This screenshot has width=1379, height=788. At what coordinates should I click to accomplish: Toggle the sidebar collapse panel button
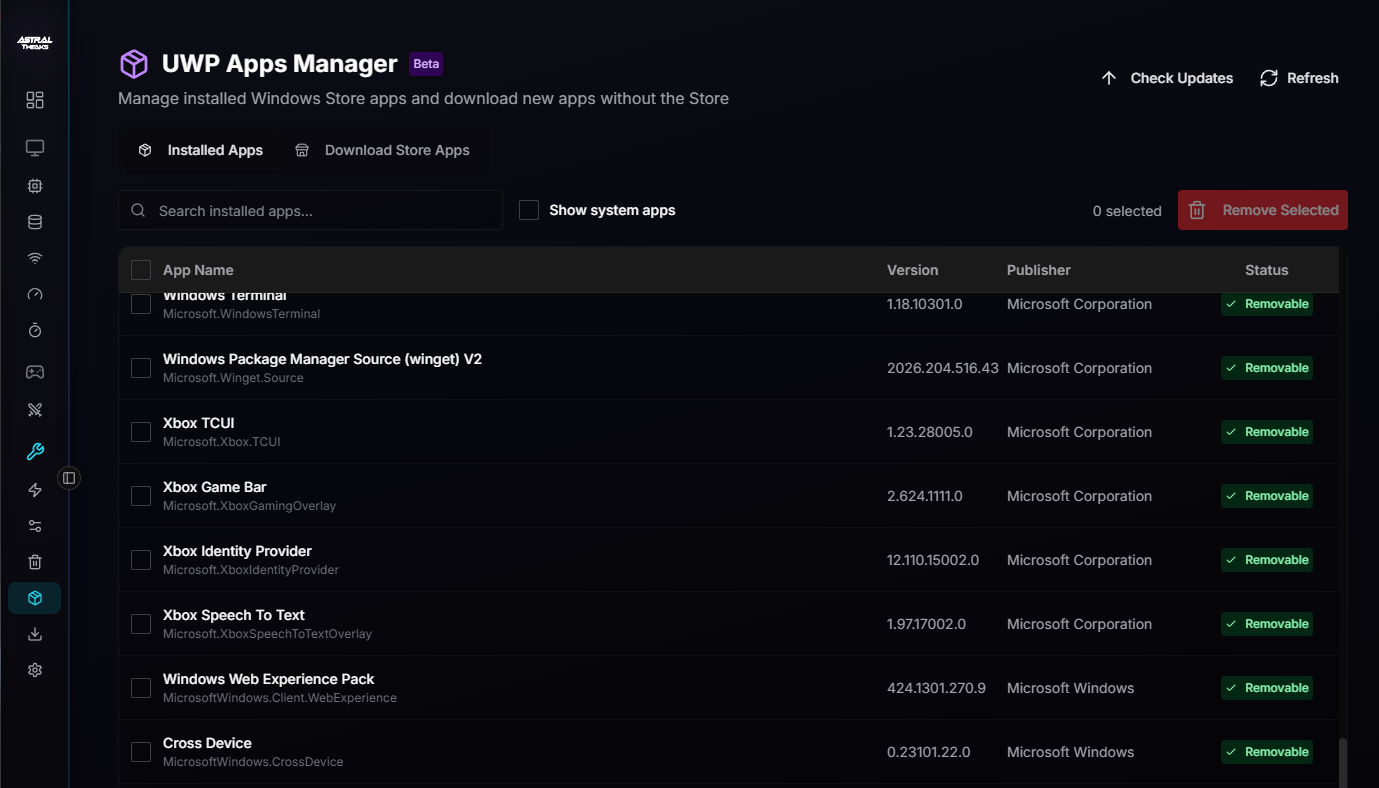pos(69,478)
